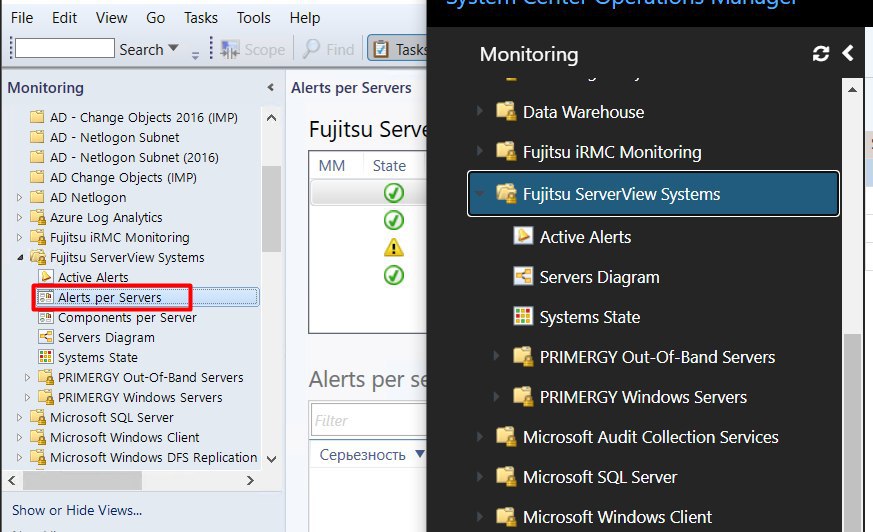
Task: Expand PRIMERGY Out-Of-Band Servers in web console
Action: click(x=497, y=356)
